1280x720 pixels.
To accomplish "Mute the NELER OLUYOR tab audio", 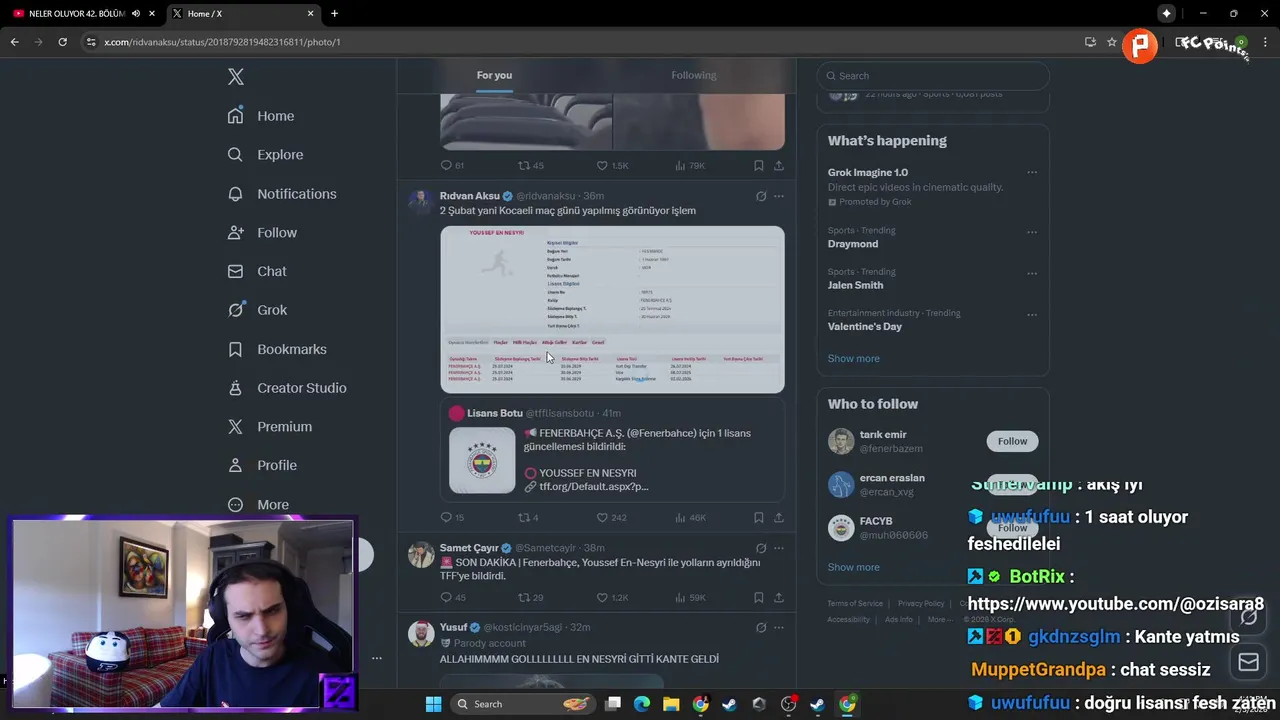I will tap(135, 14).
